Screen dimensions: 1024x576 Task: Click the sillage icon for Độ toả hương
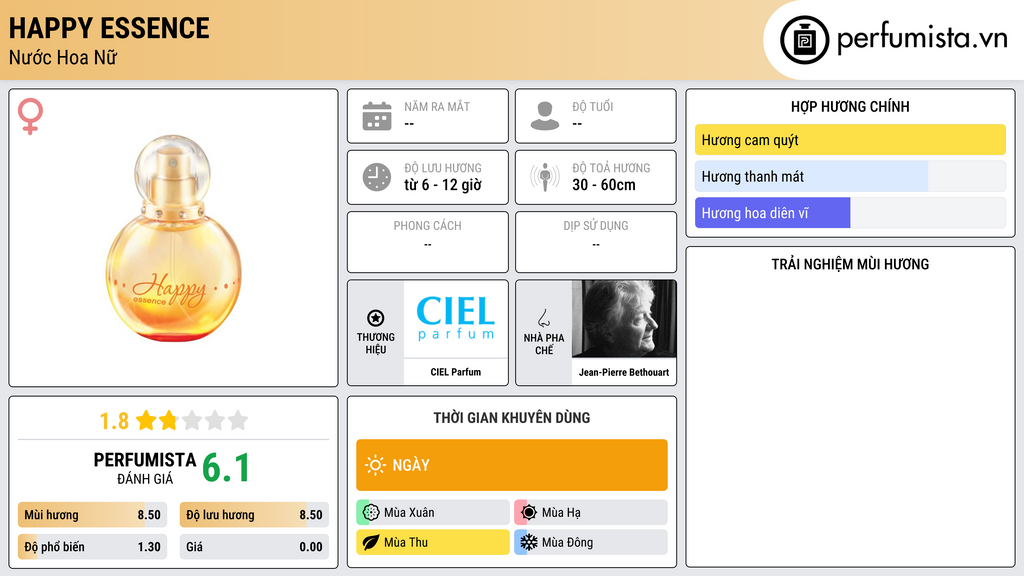click(x=545, y=177)
